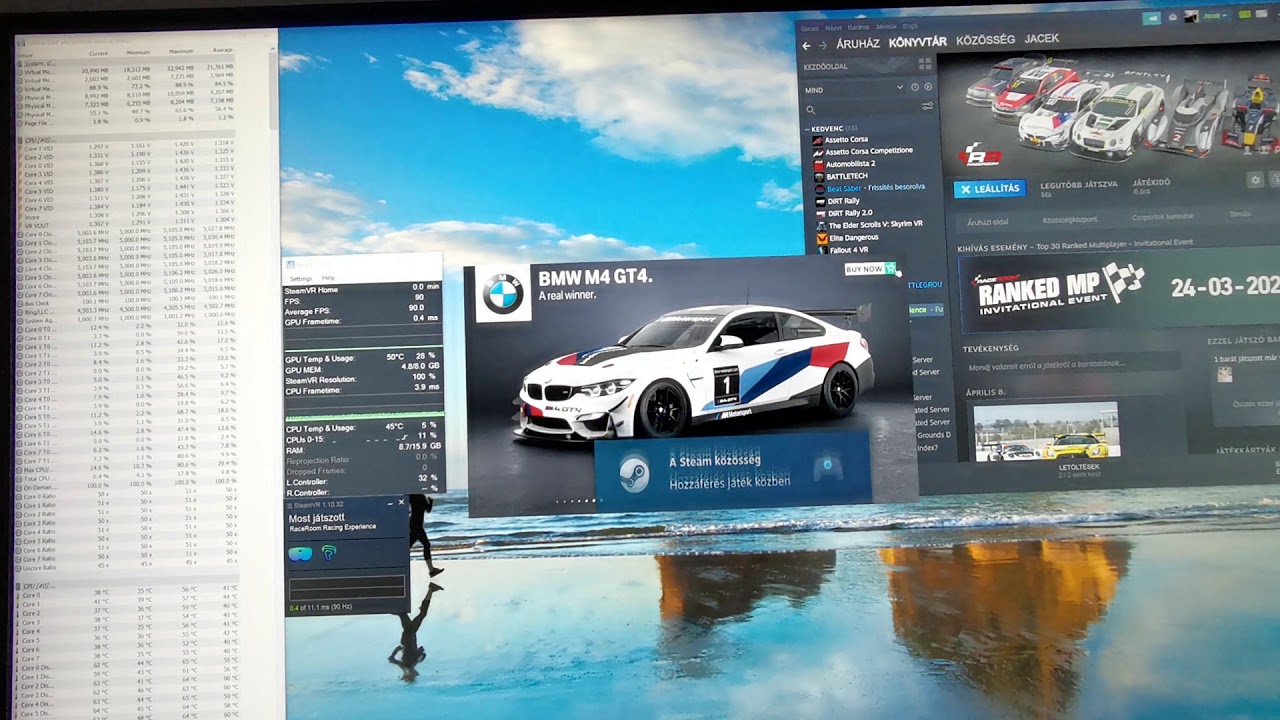Open the Ranked MP Invitational Event banner
1280x720 pixels.
pyautogui.click(x=1118, y=292)
